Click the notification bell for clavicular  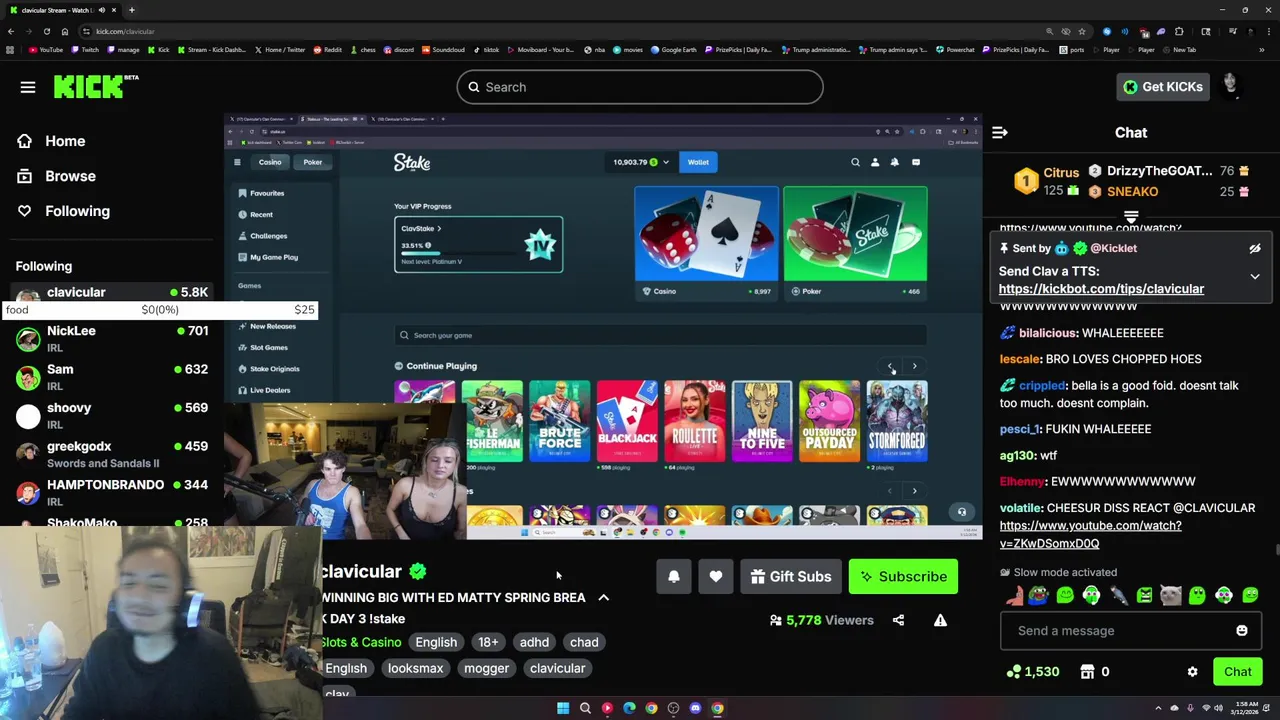click(x=674, y=577)
